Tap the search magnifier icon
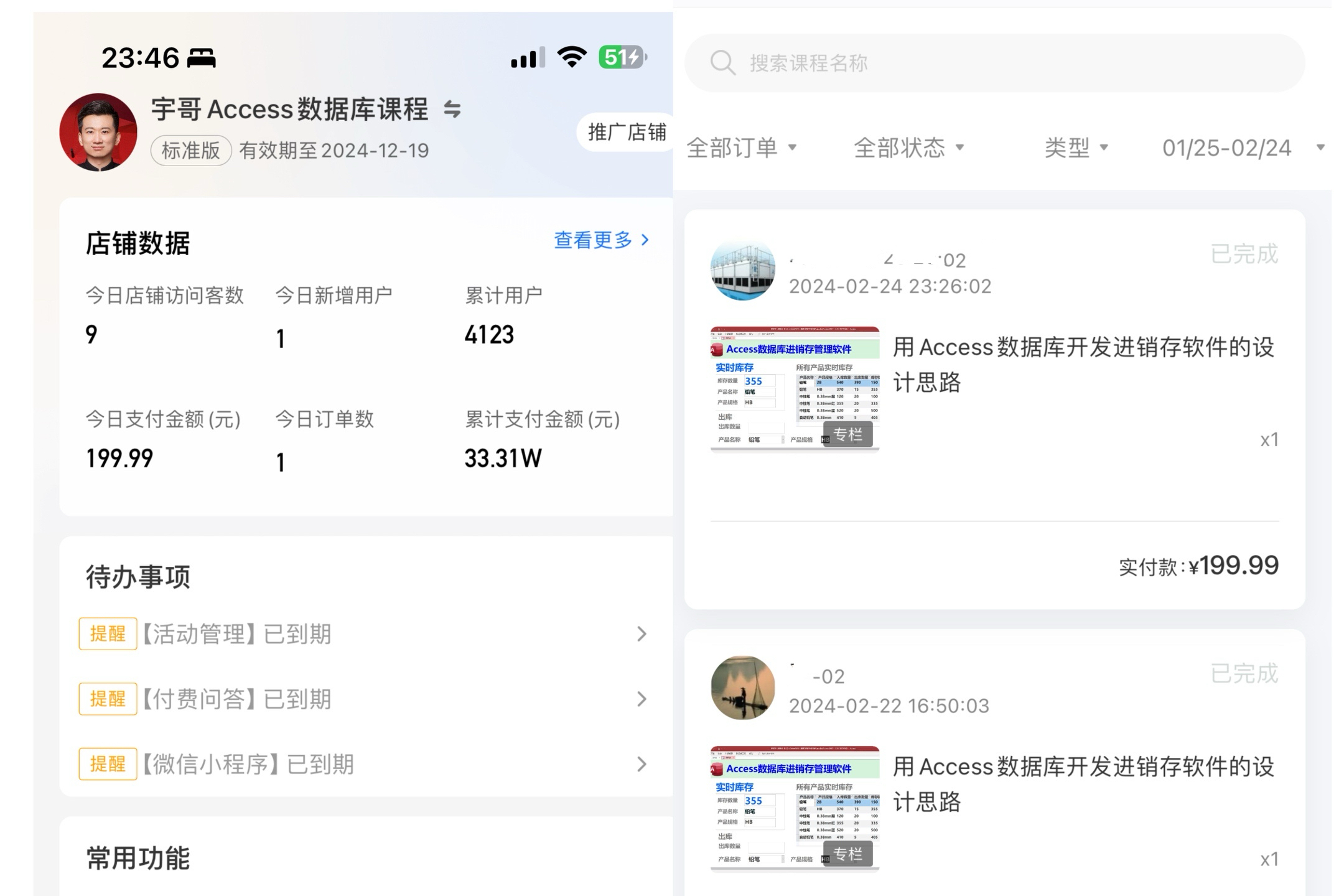 tap(722, 63)
